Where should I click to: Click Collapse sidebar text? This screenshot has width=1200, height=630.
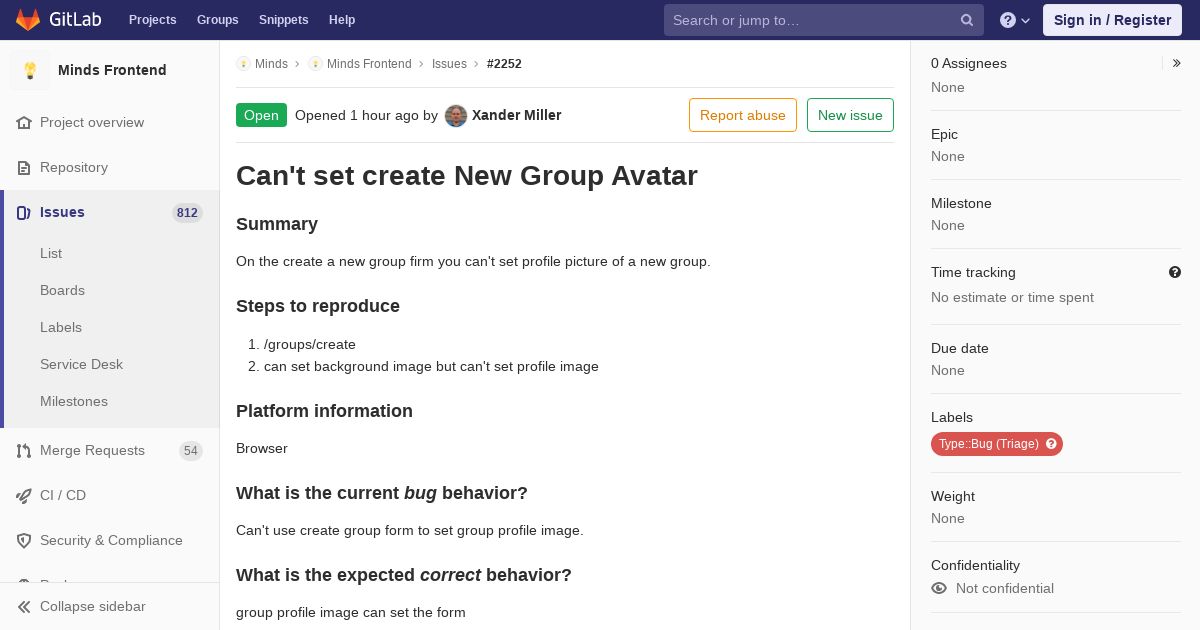(93, 606)
